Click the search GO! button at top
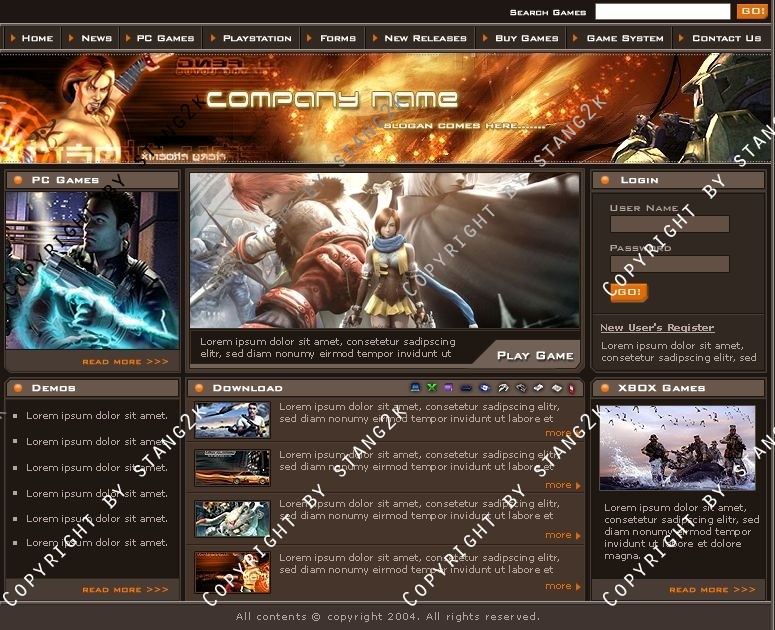 pyautogui.click(x=752, y=11)
